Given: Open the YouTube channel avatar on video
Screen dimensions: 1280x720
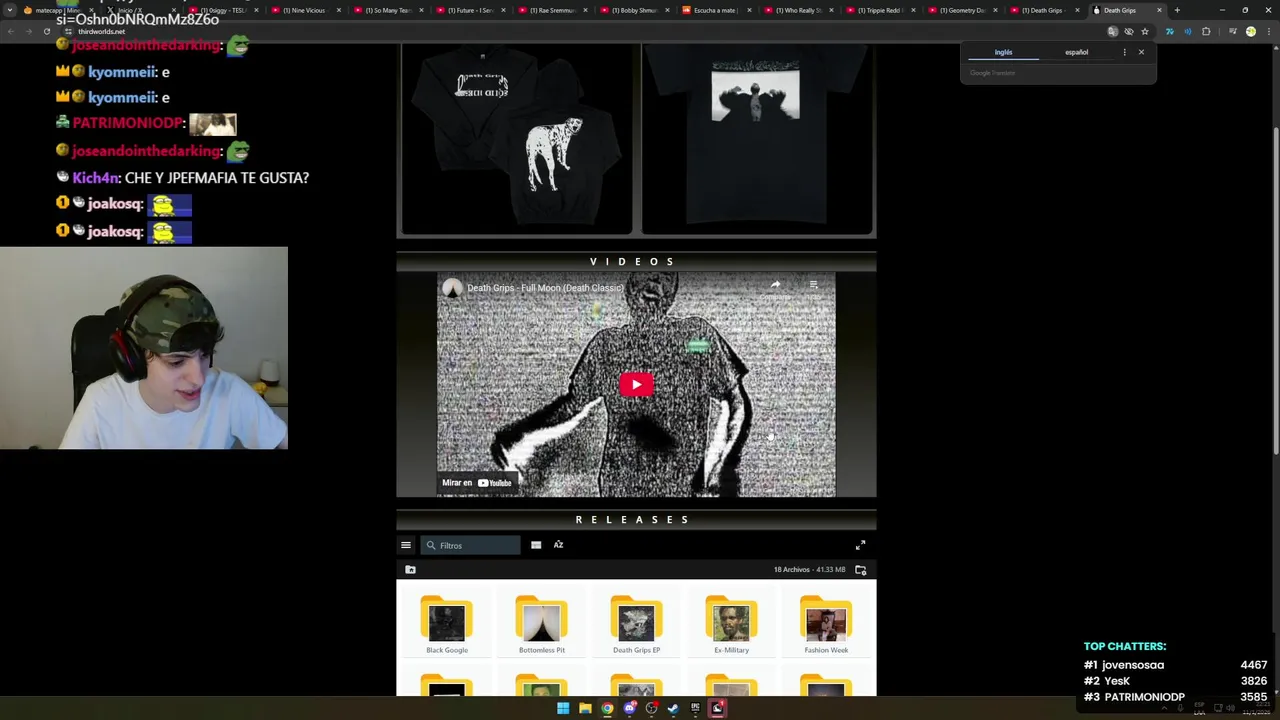Looking at the screenshot, I should click(452, 288).
